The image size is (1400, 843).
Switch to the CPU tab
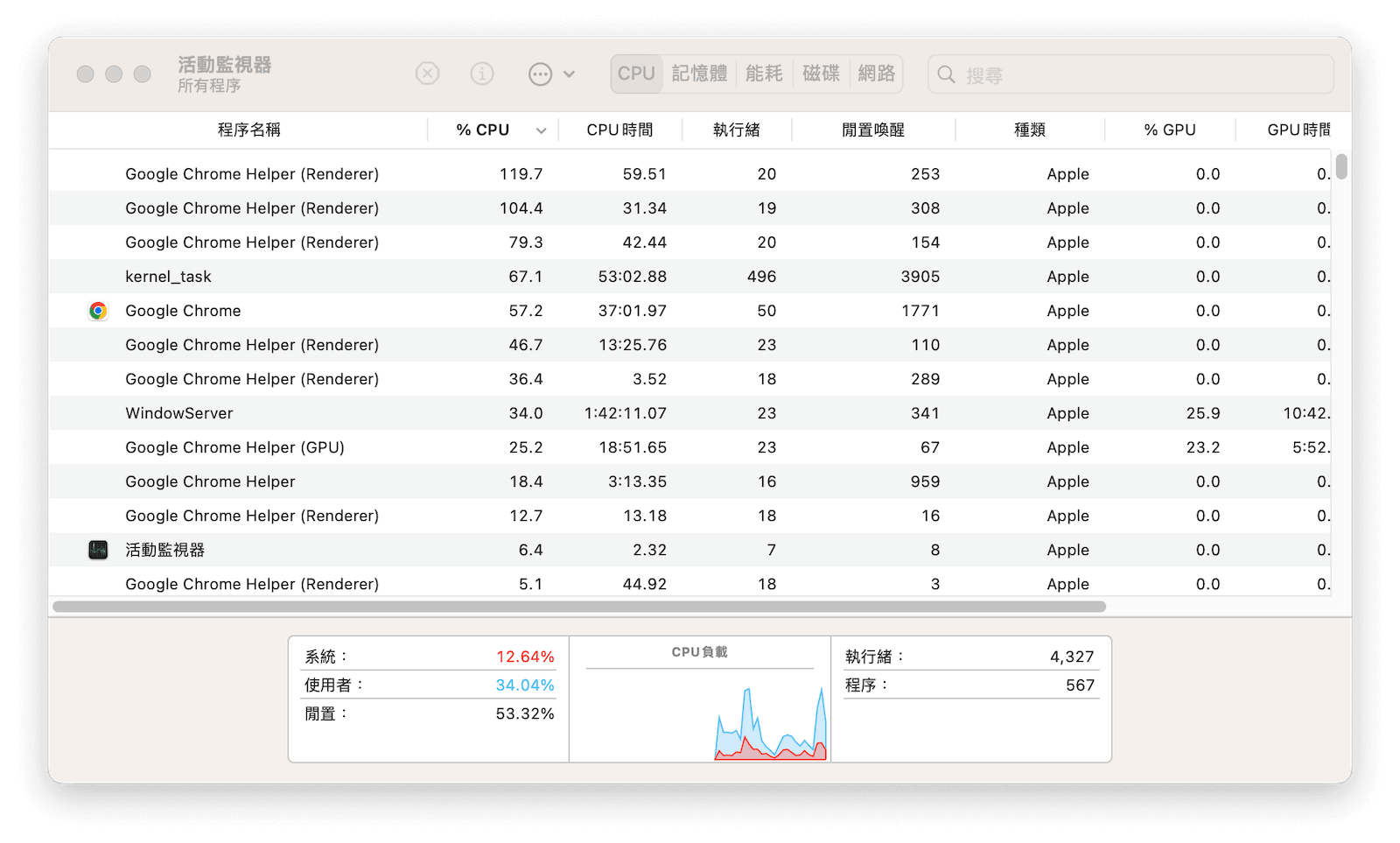point(636,74)
